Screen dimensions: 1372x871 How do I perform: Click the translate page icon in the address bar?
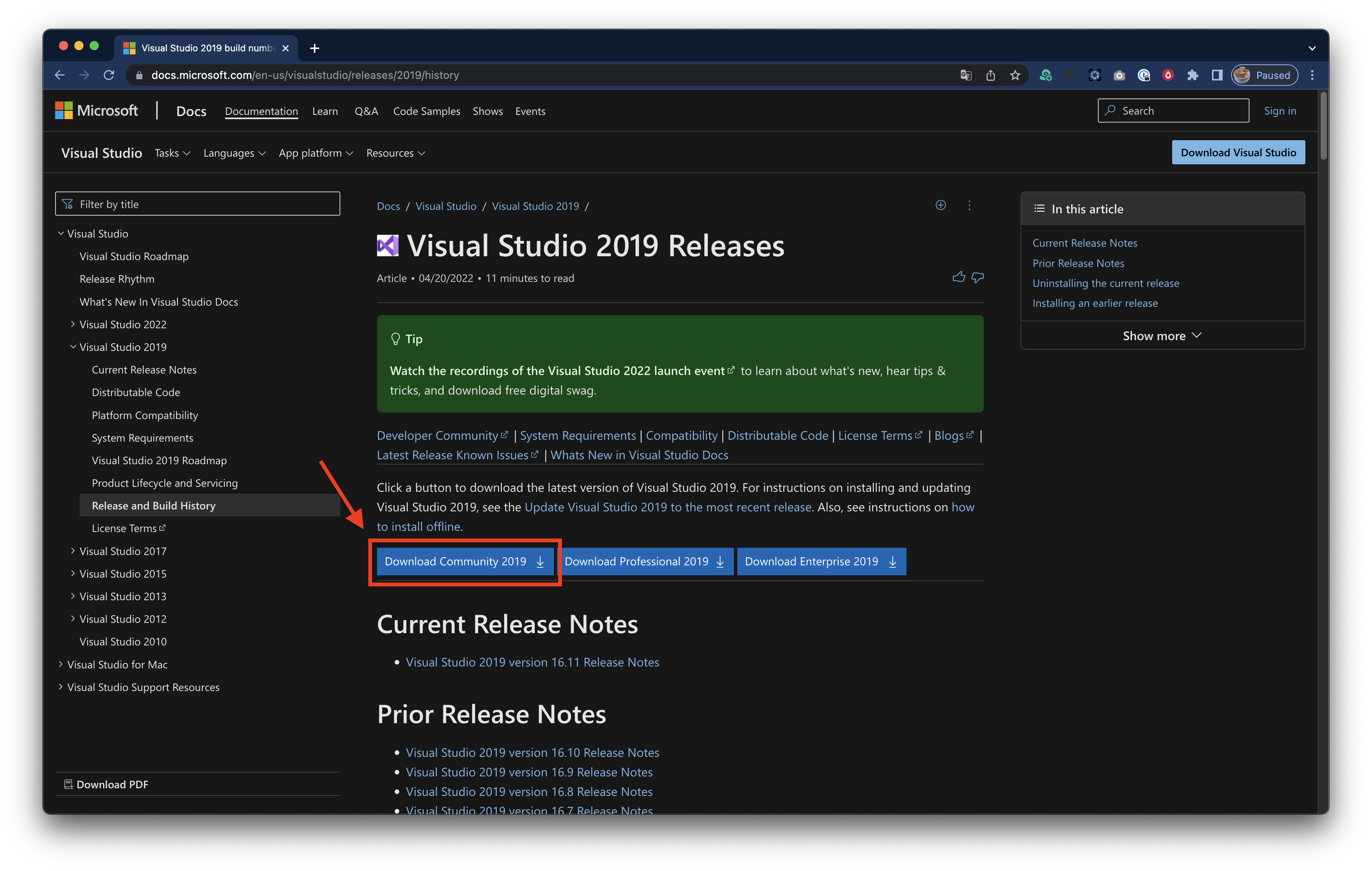coord(966,75)
